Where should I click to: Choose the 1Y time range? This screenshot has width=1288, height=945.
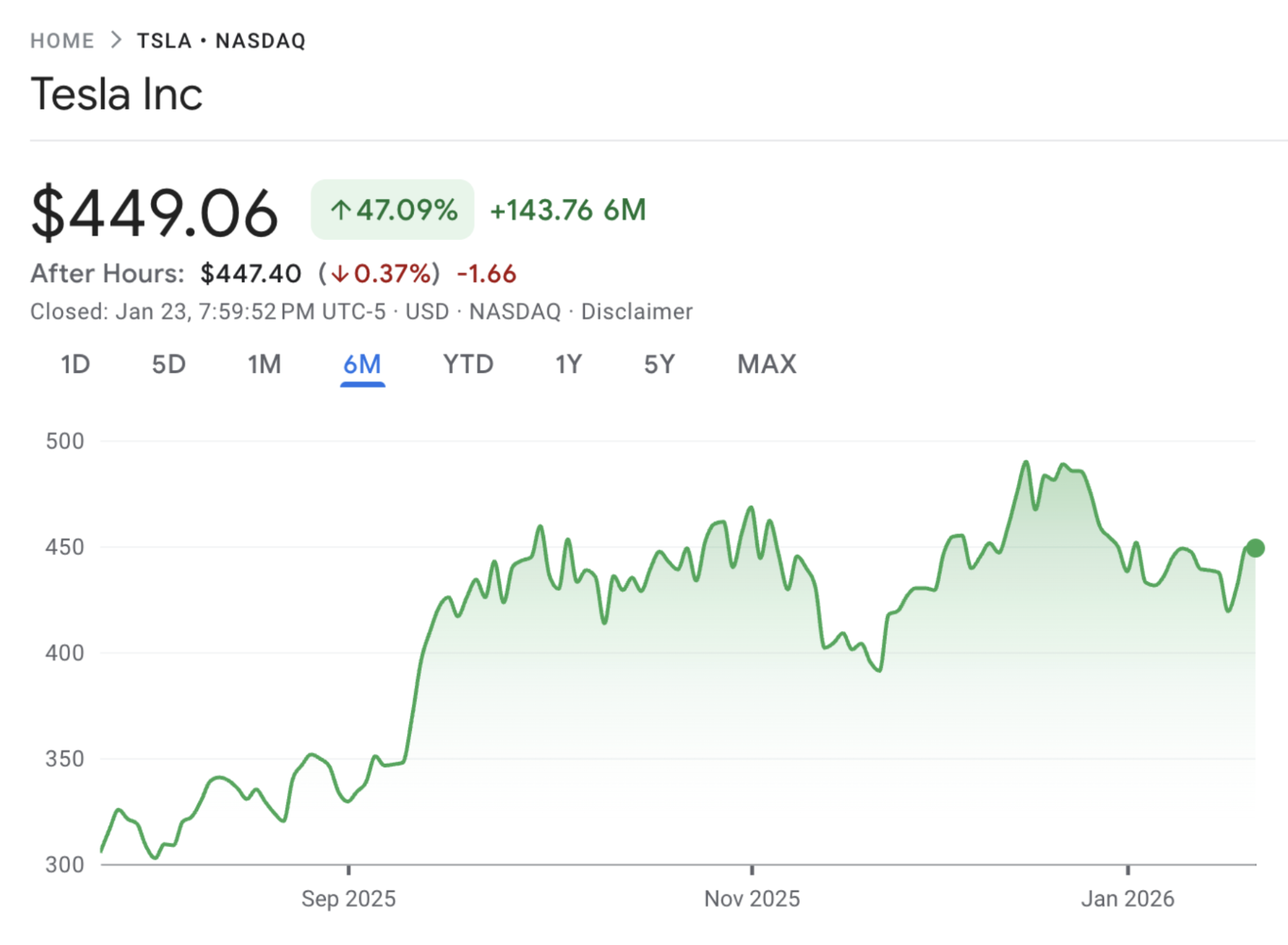tap(568, 365)
